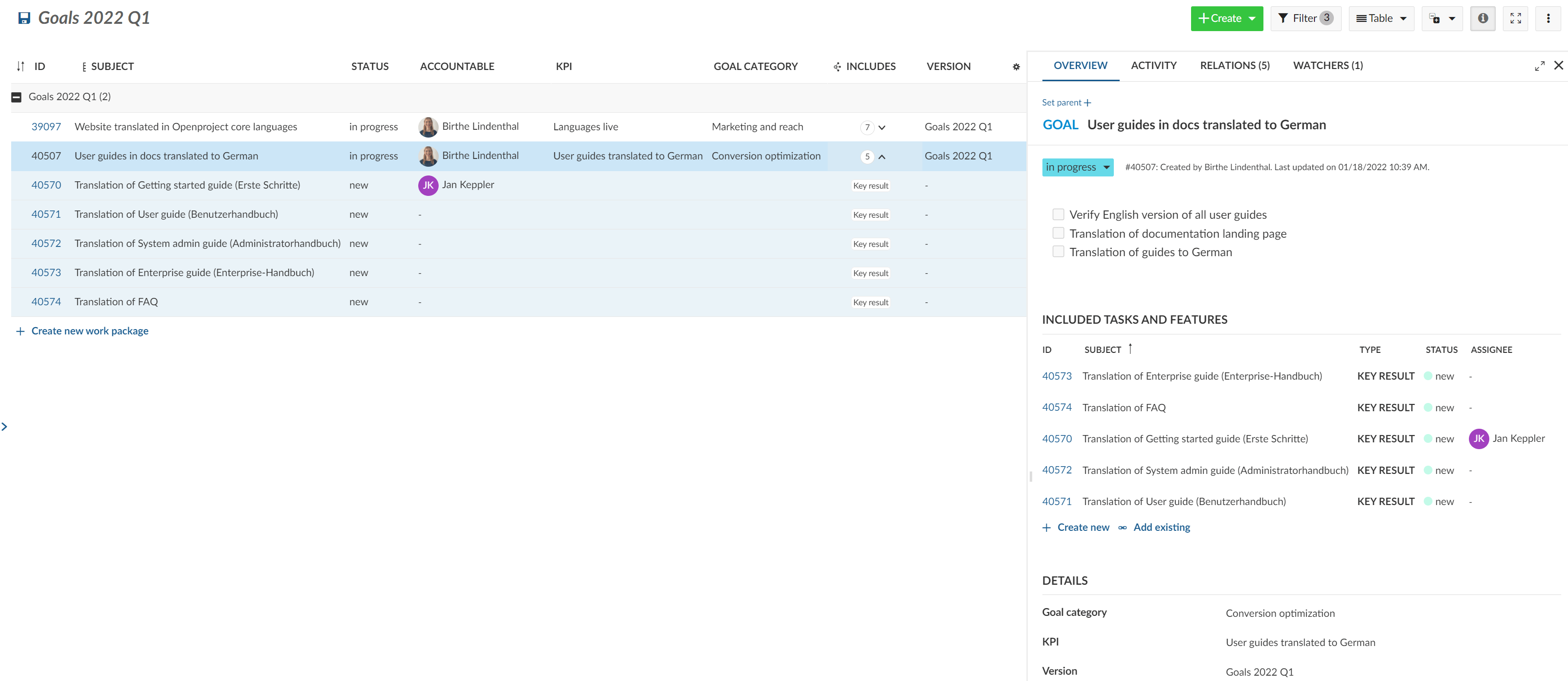Click the ID sort icon
This screenshot has height=681, width=1568.
(20, 66)
